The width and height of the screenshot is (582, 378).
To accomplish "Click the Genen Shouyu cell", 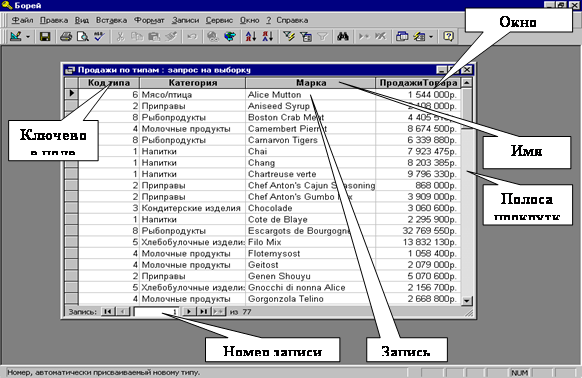I will pyautogui.click(x=310, y=276).
